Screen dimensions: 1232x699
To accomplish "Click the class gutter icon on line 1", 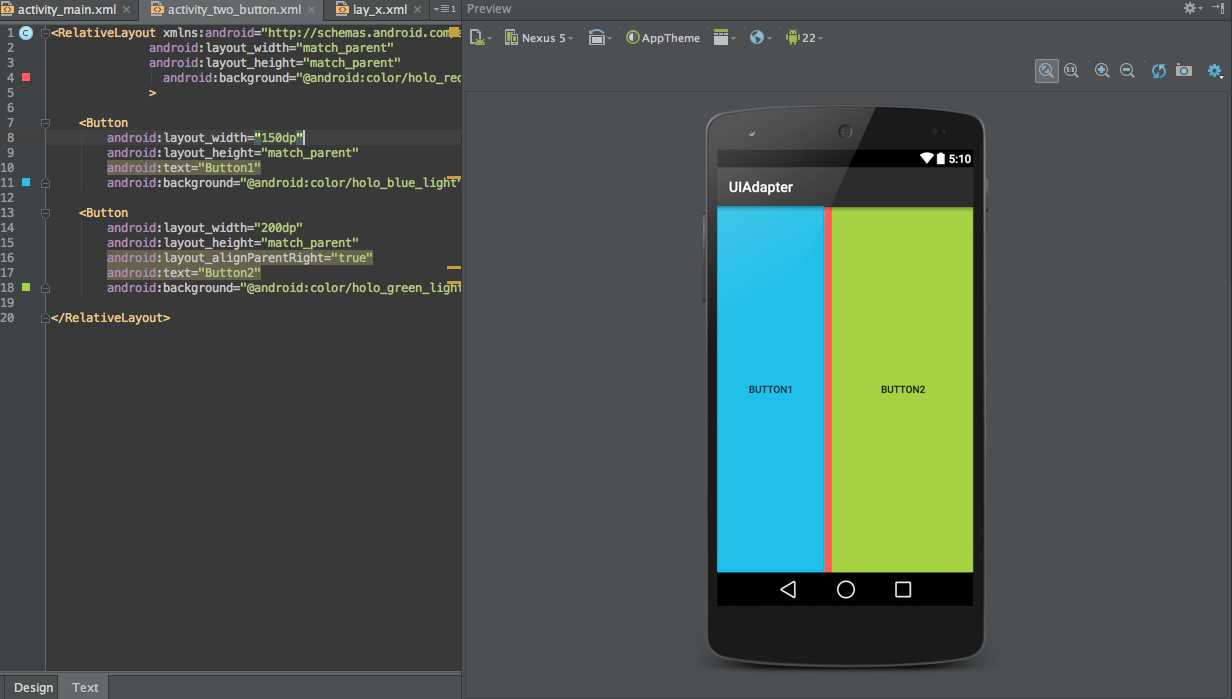I will [x=26, y=33].
